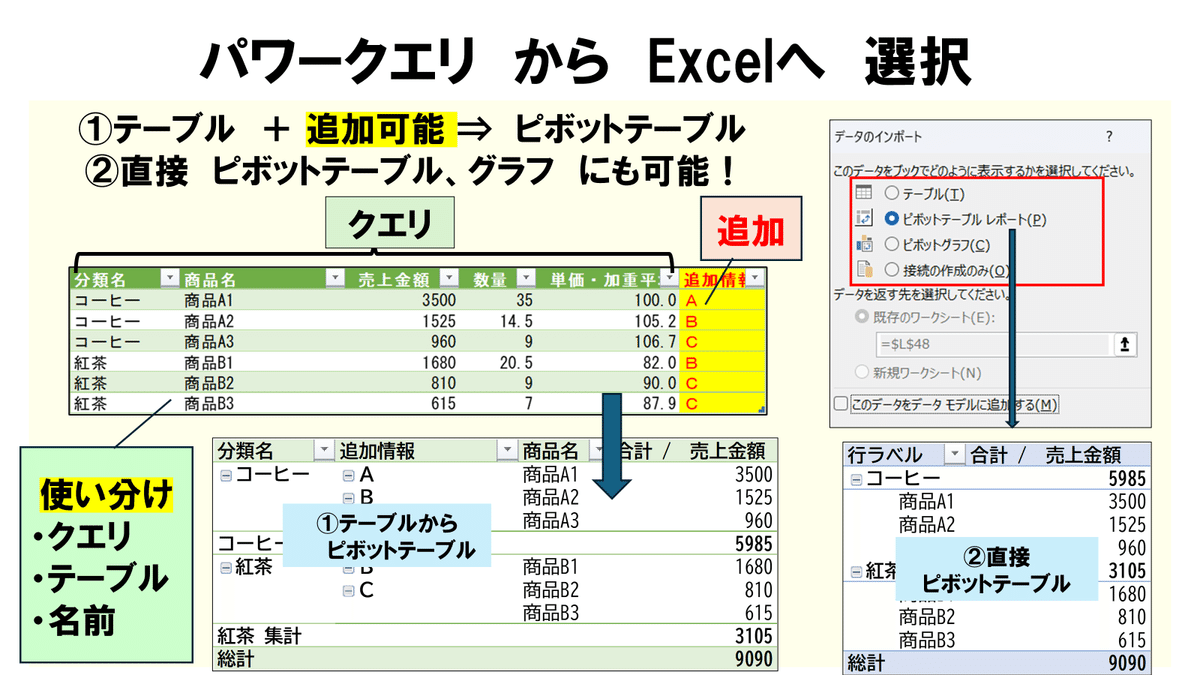The width and height of the screenshot is (1200, 675).
Task: Click the 商品A2 cell in the query table
Action: click(208, 320)
